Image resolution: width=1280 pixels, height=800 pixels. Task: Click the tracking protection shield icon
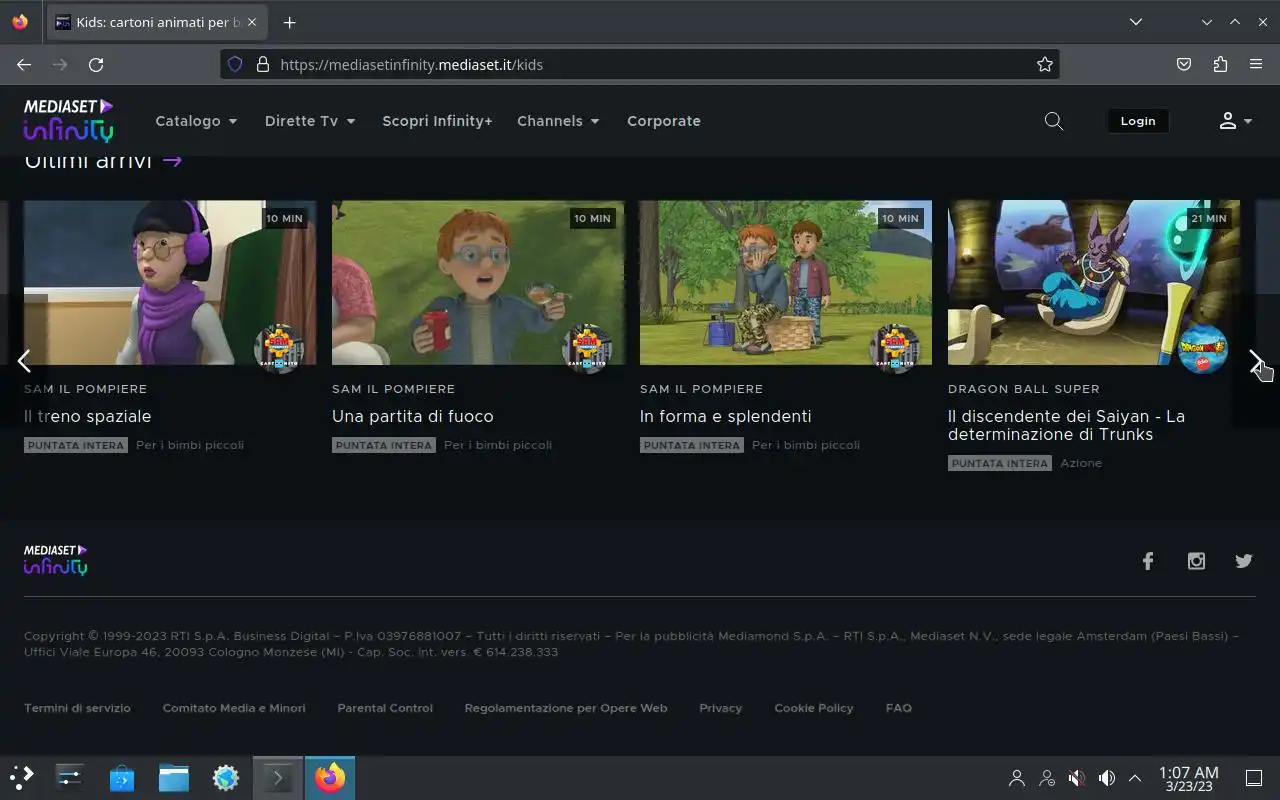click(x=235, y=64)
